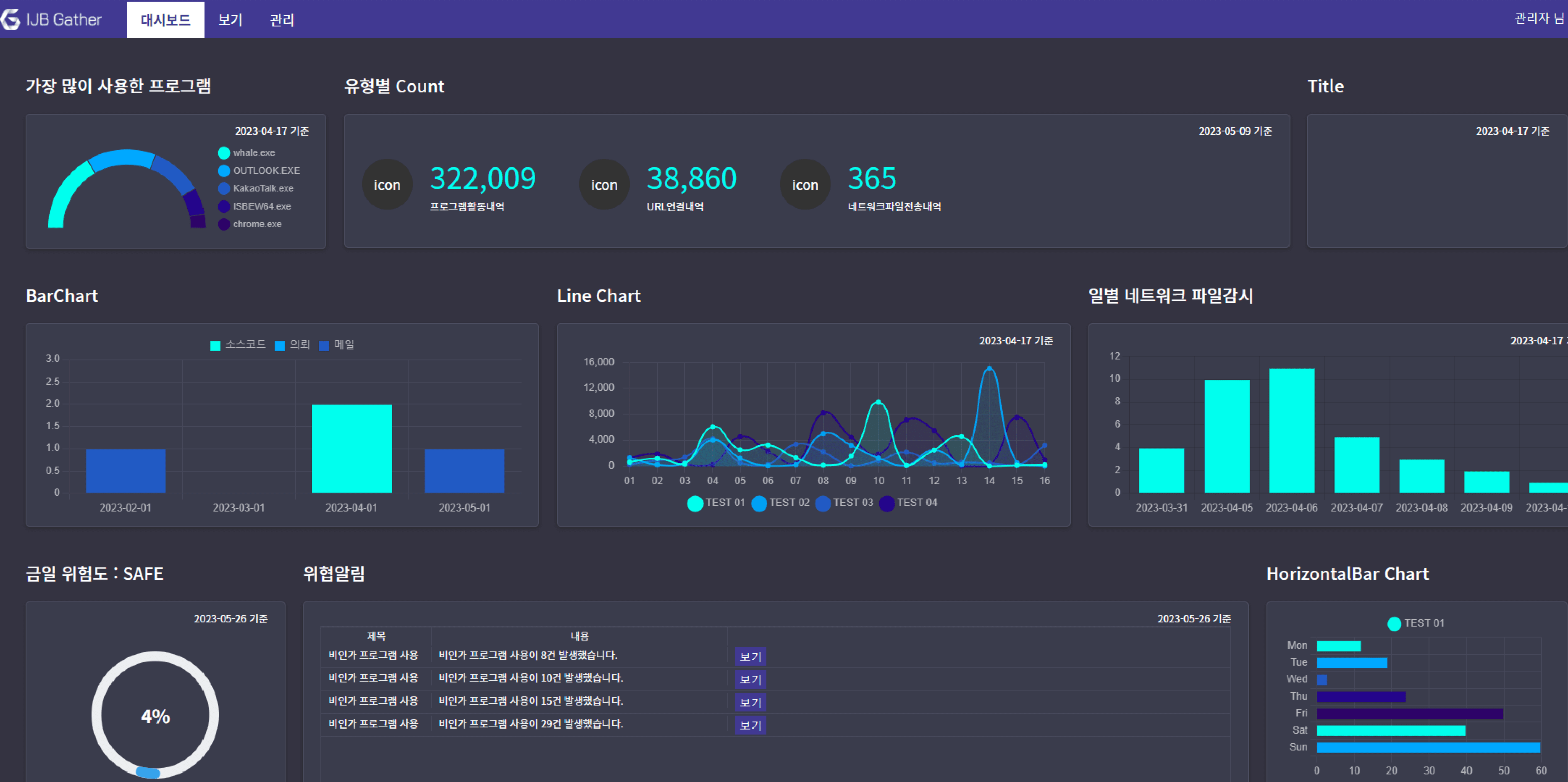Click the 2023-05-01 blue bar
Image resolution: width=1568 pixels, height=782 pixels.
pos(464,471)
